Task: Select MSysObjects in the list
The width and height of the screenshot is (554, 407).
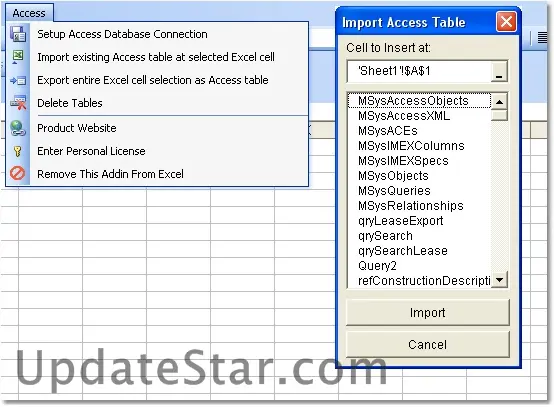Action: [419, 176]
